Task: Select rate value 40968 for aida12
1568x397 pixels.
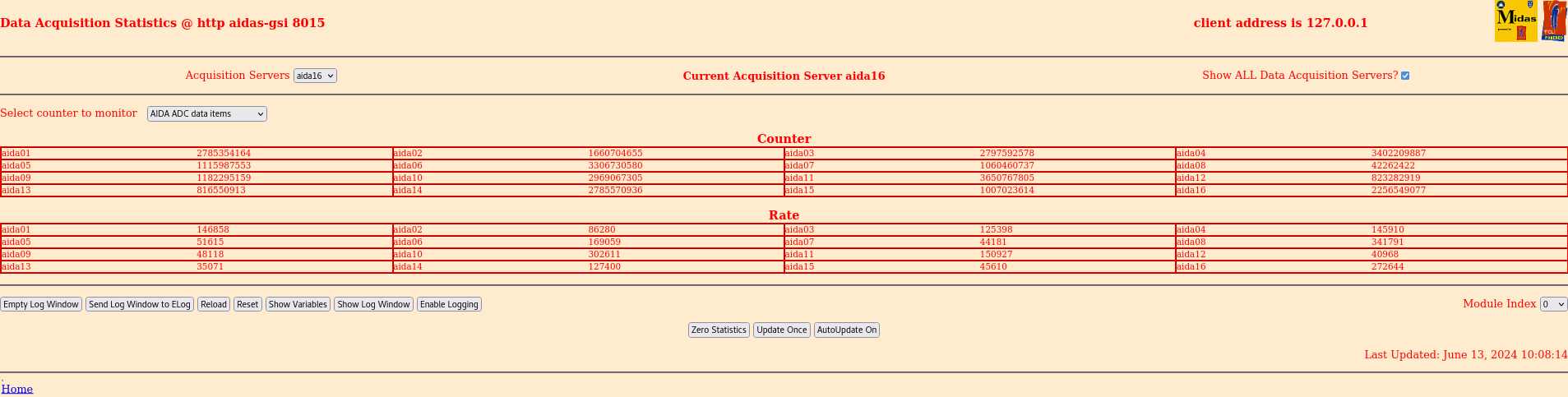Action: [1385, 255]
